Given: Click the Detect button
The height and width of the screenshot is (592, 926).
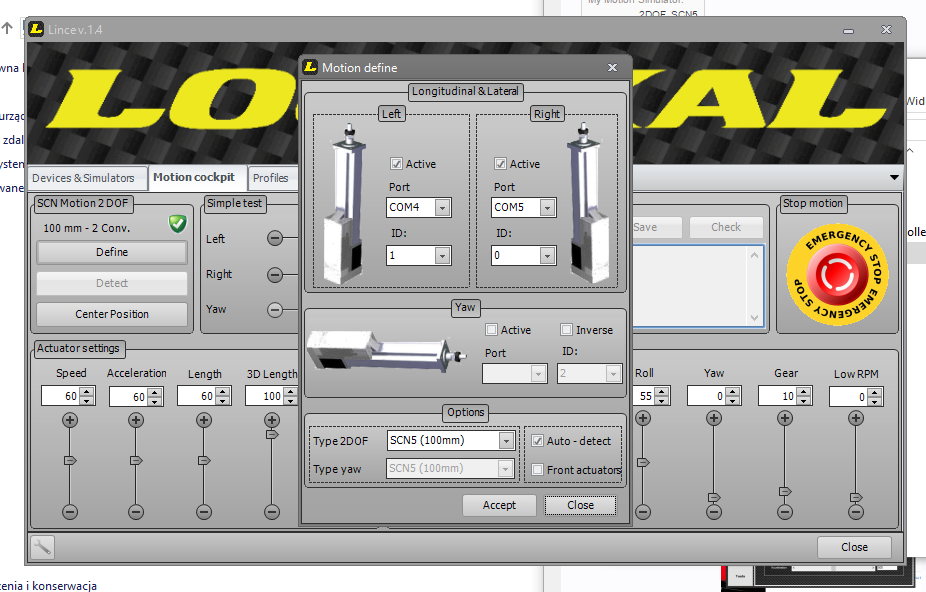Looking at the screenshot, I should (112, 283).
